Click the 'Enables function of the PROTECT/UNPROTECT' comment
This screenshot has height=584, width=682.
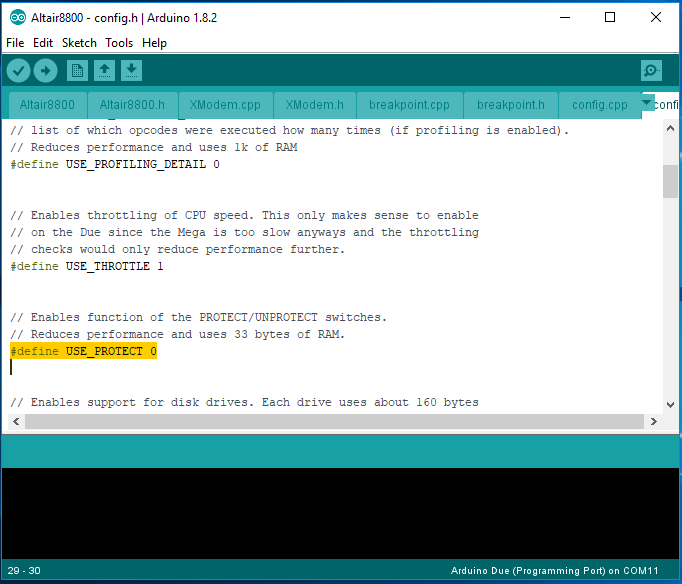198,317
